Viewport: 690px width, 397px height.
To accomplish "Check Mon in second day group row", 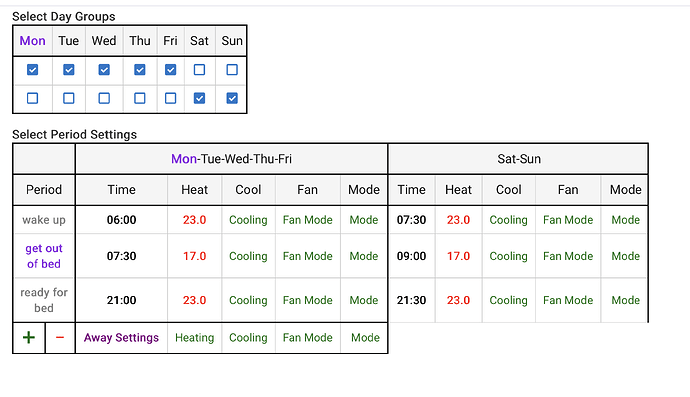I will point(33,98).
